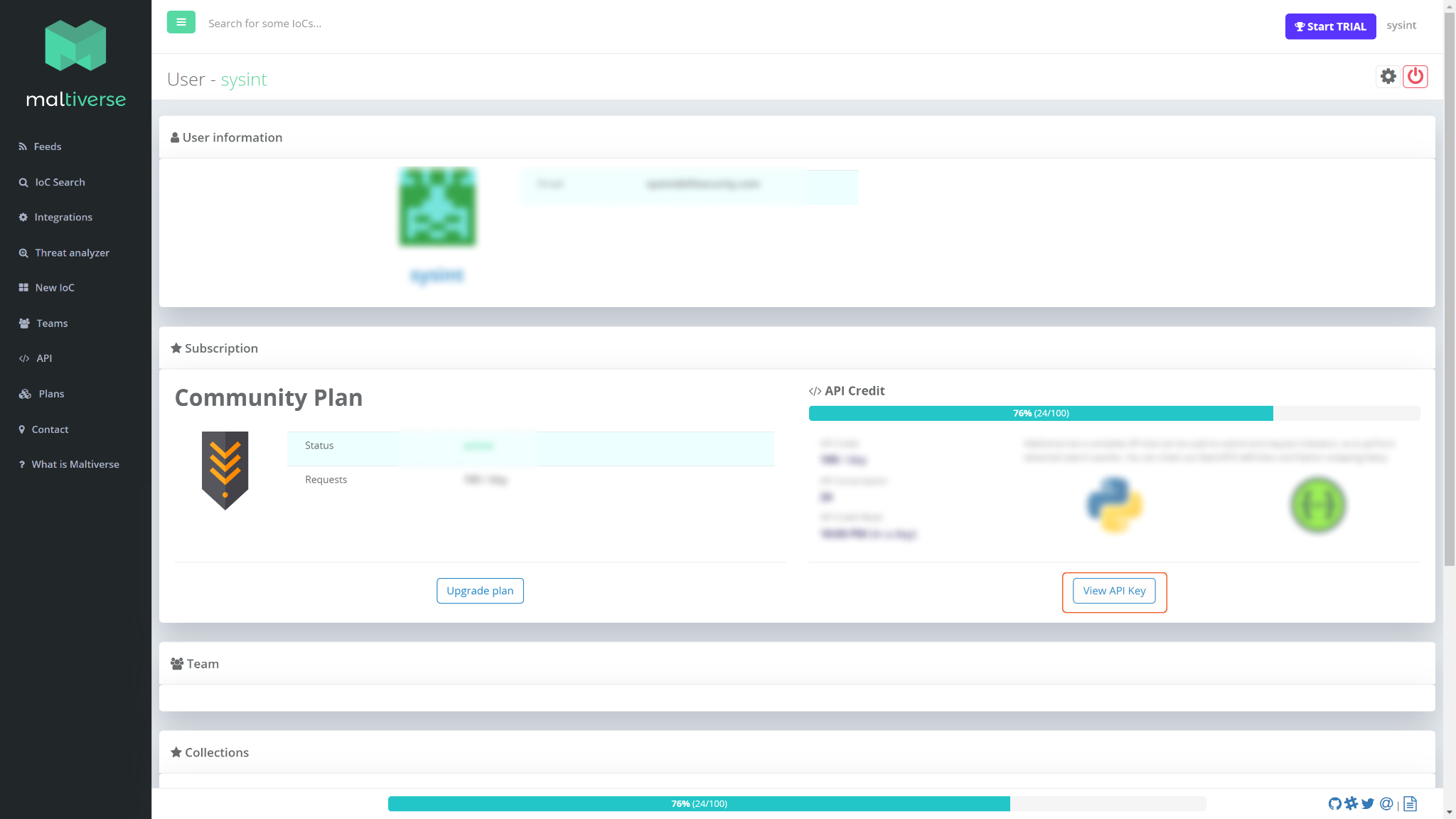This screenshot has height=819, width=1456.
Task: Open the Twitter bird footer icon
Action: (x=1368, y=803)
